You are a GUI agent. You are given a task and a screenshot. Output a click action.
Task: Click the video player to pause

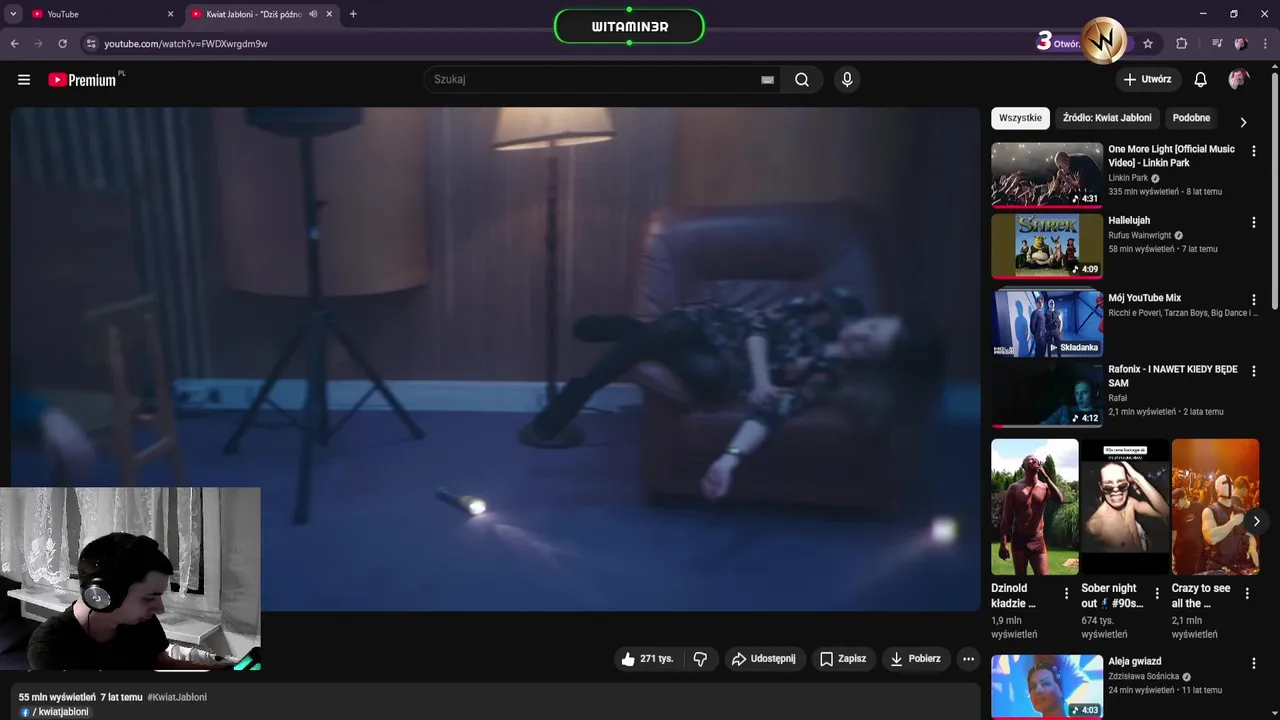495,359
